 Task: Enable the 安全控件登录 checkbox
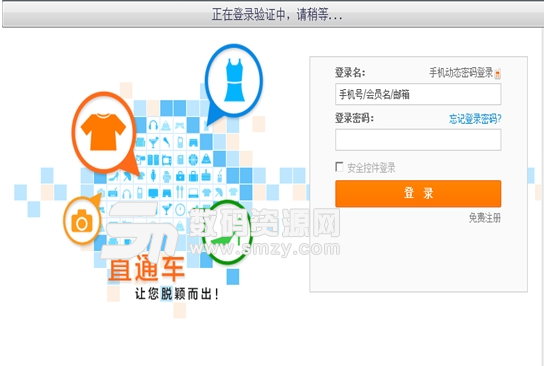tap(339, 167)
